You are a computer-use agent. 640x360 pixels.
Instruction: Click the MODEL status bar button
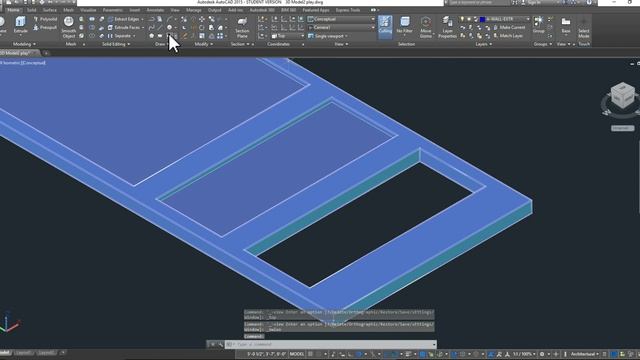tap(297, 354)
